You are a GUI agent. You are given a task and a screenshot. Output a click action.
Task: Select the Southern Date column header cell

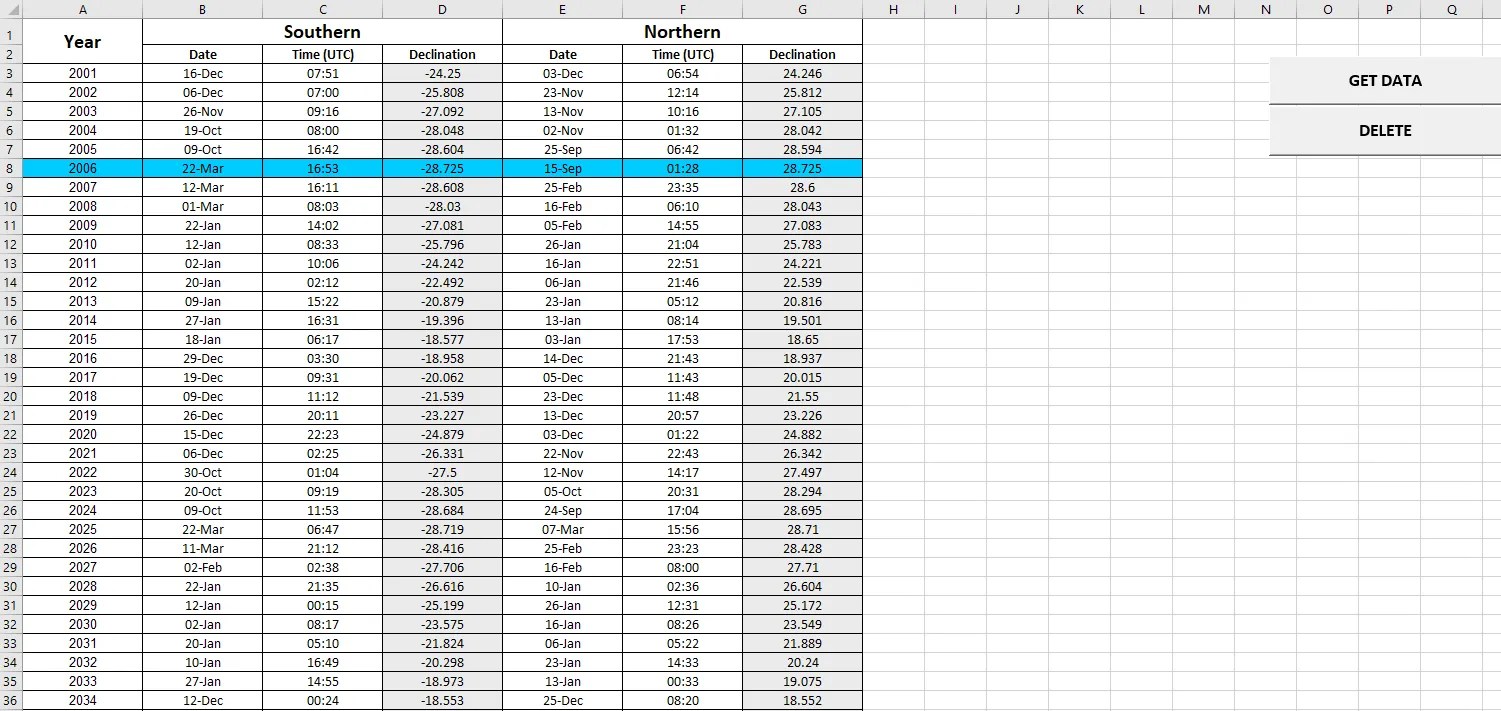(202, 54)
